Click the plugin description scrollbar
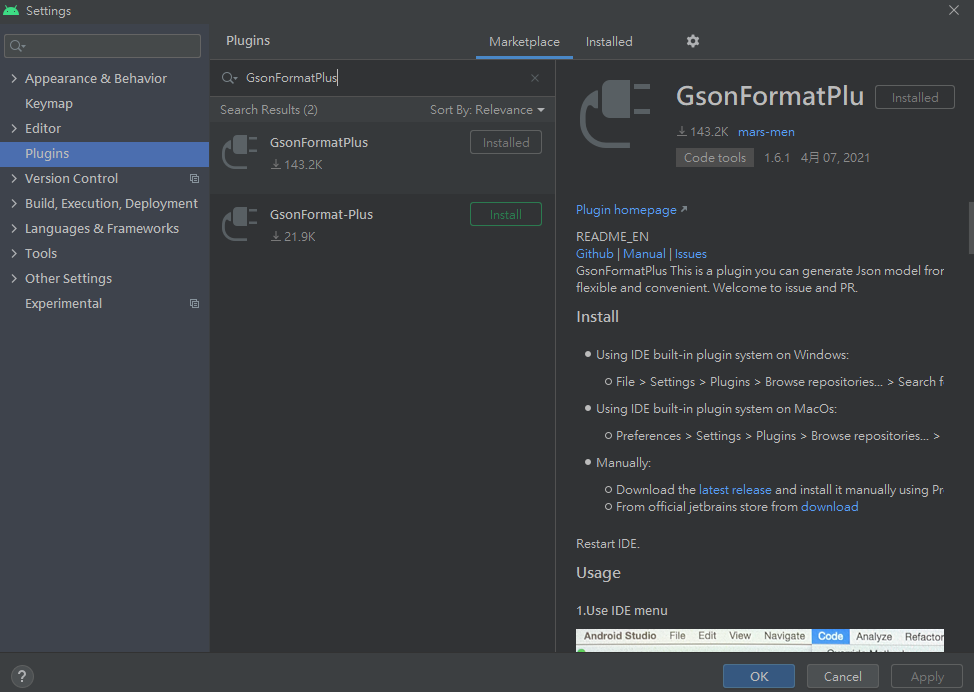The height and width of the screenshot is (692, 974). click(x=971, y=227)
